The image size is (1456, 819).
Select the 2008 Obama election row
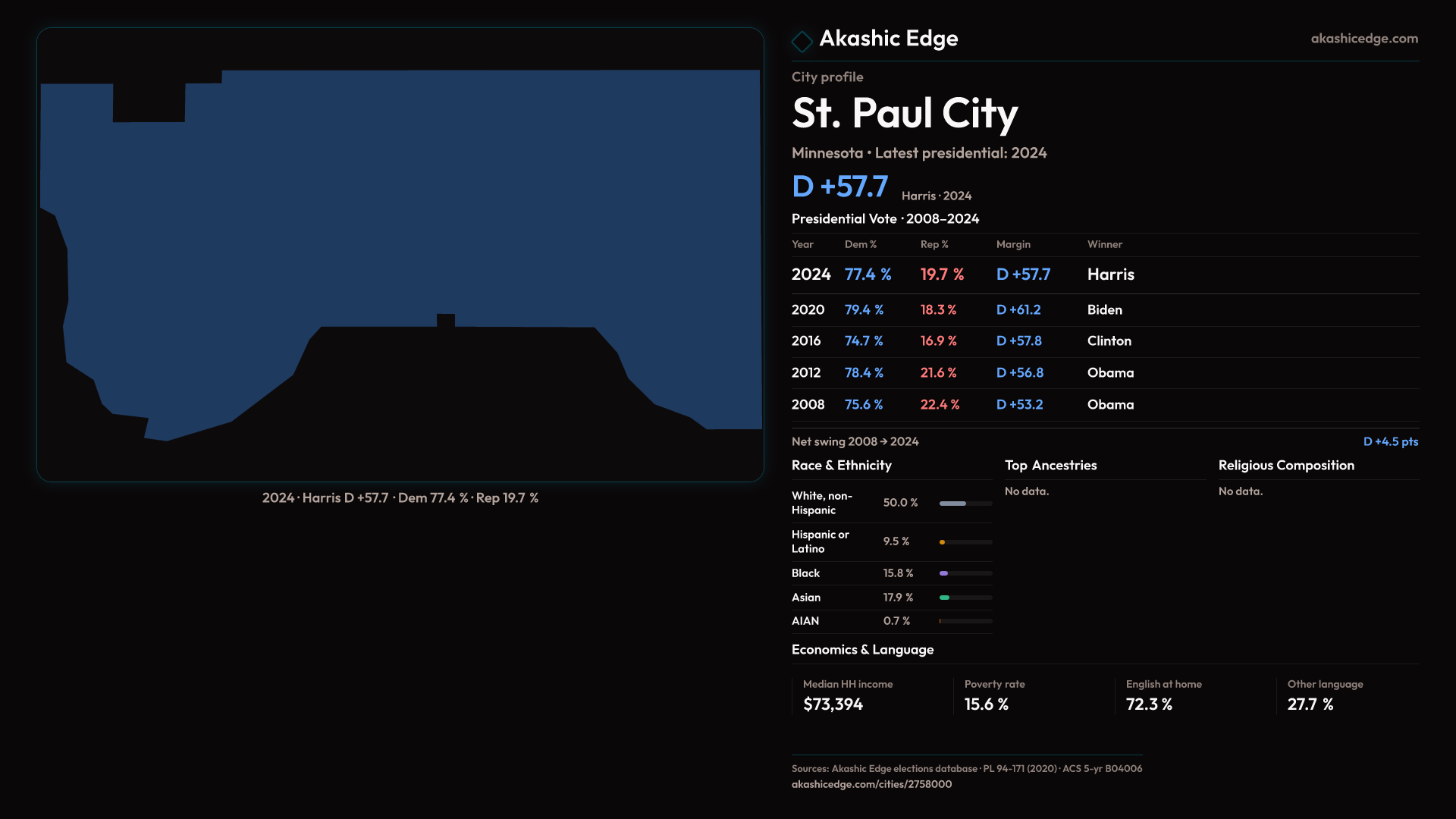1104,405
